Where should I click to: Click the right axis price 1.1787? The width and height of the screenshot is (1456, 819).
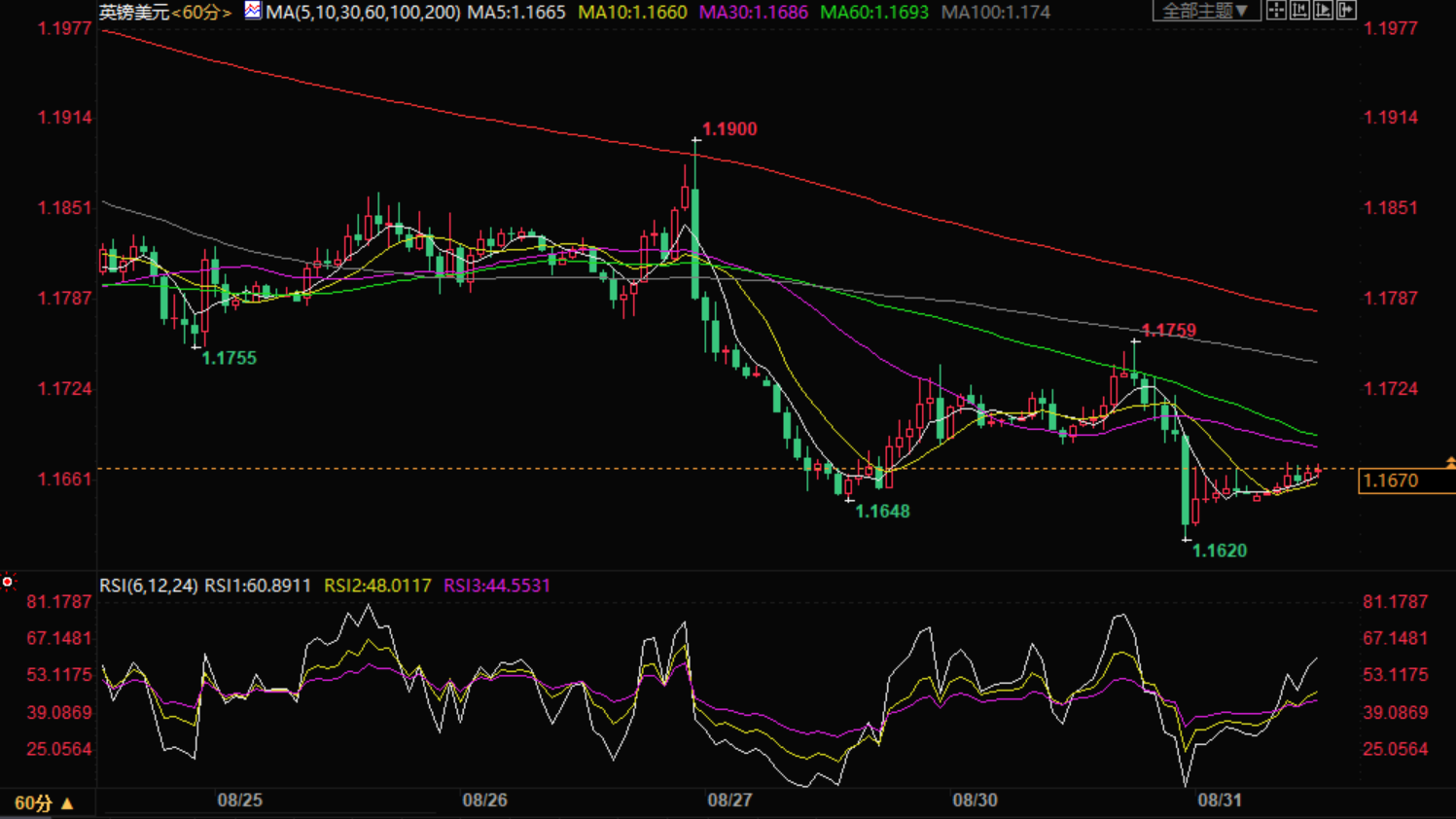point(1391,299)
